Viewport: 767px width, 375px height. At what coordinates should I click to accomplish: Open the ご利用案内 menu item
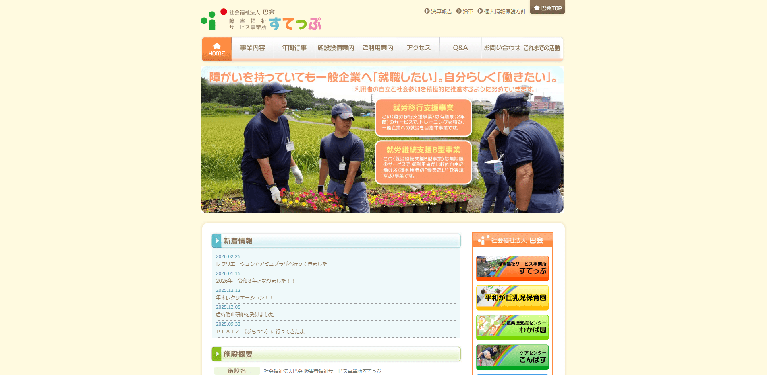pyautogui.click(x=377, y=48)
